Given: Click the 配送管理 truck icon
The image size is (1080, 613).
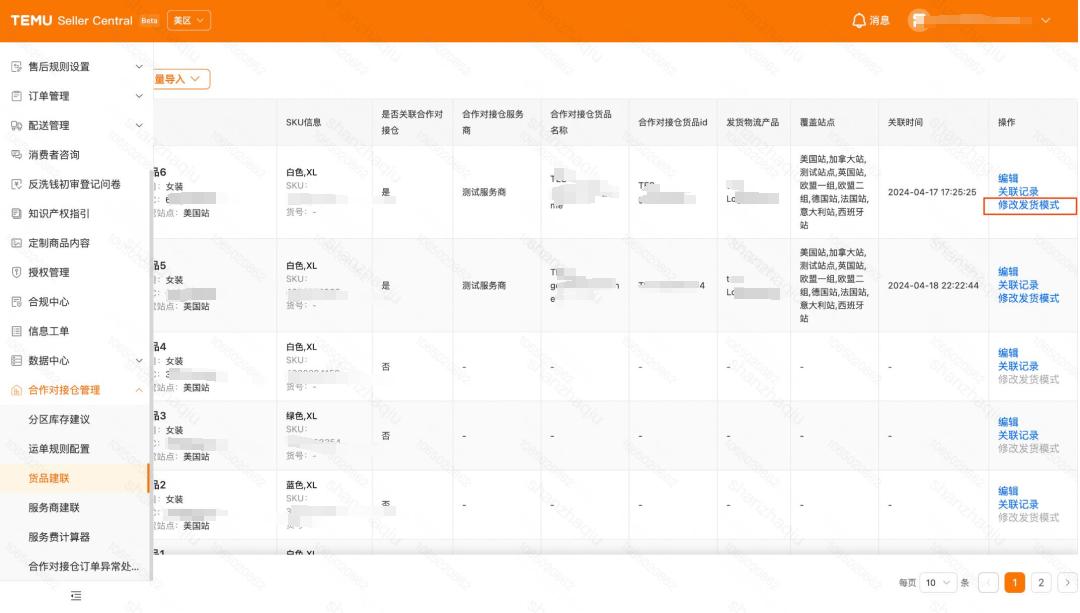Looking at the screenshot, I should pyautogui.click(x=17, y=125).
